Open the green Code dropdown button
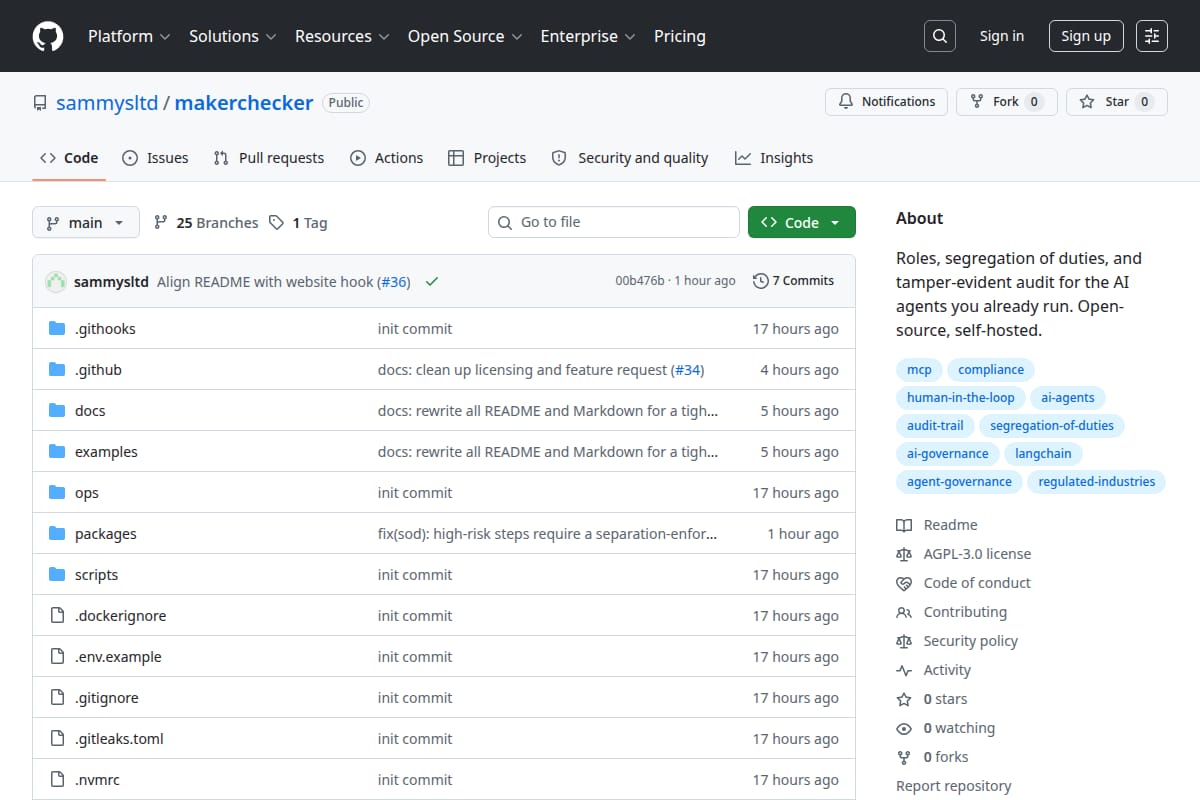 (802, 223)
